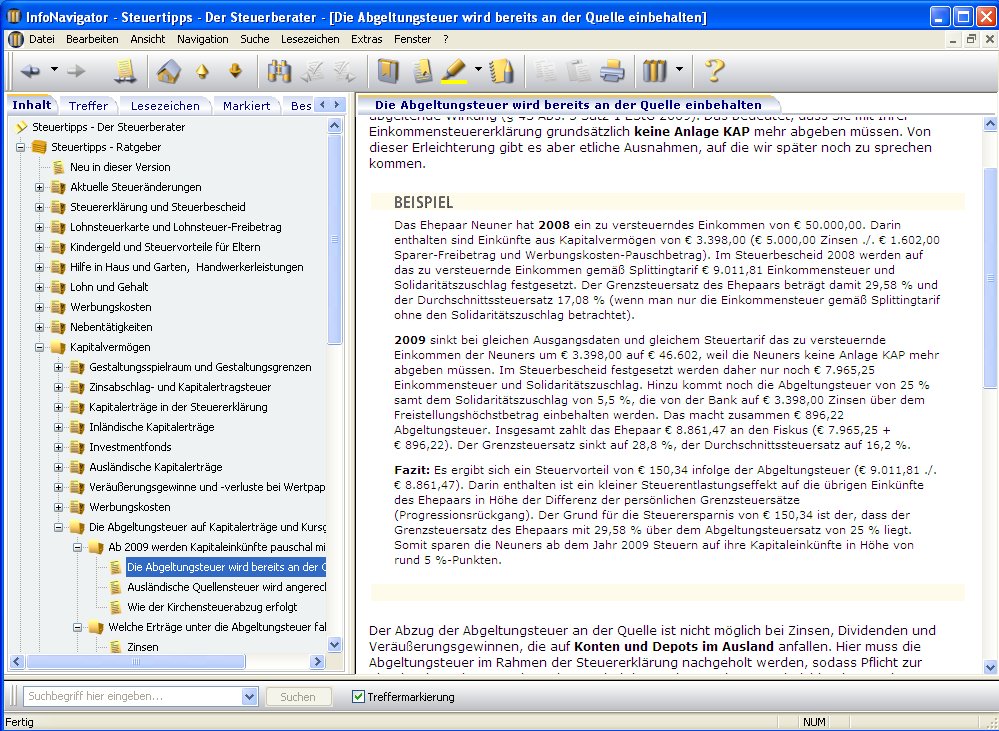This screenshot has width=999, height=731.
Task: Expand the Aktuelle Steueränderungen node
Action: click(x=40, y=187)
